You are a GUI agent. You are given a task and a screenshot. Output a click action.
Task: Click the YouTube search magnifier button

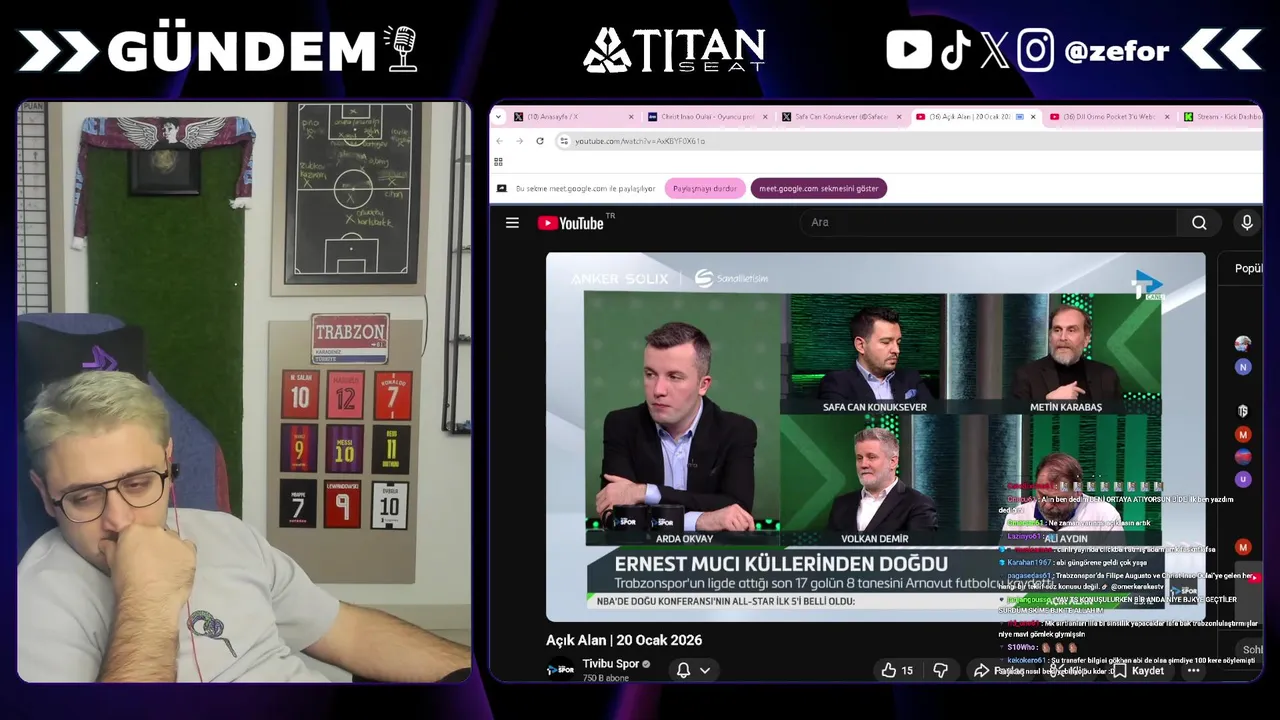coord(1199,223)
